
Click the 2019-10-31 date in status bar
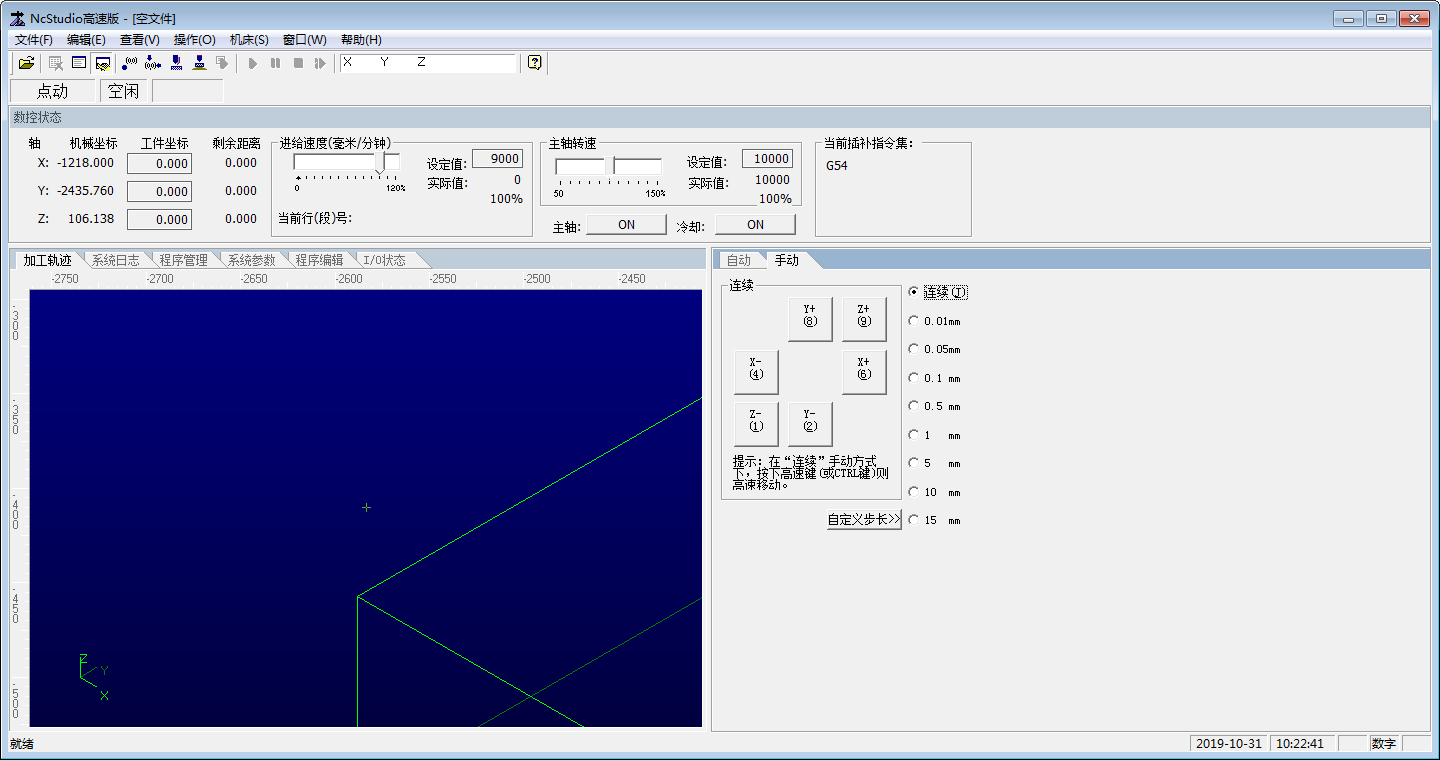point(1229,744)
